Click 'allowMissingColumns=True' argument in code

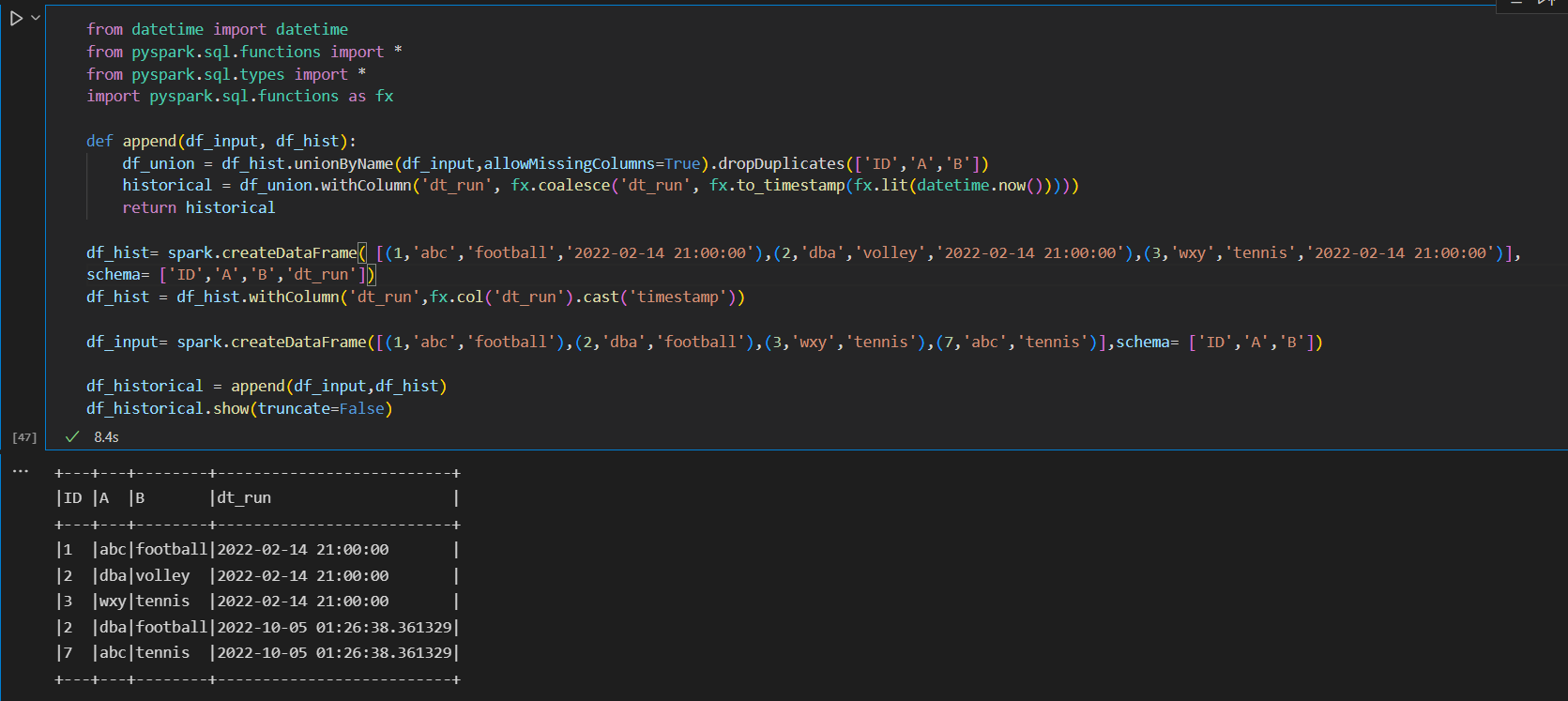(x=592, y=163)
